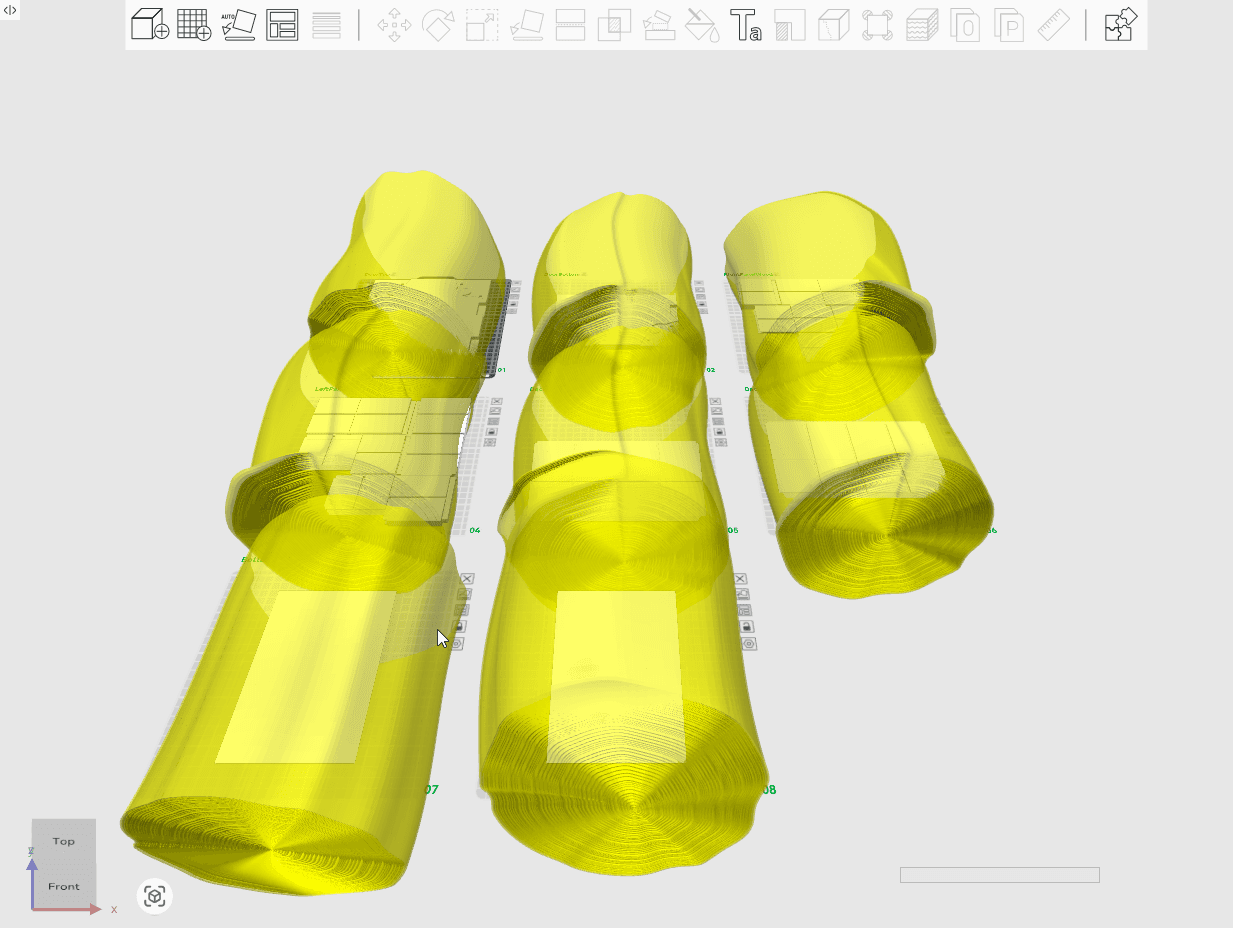
Task: Click the plate number label 01
Action: point(501,370)
